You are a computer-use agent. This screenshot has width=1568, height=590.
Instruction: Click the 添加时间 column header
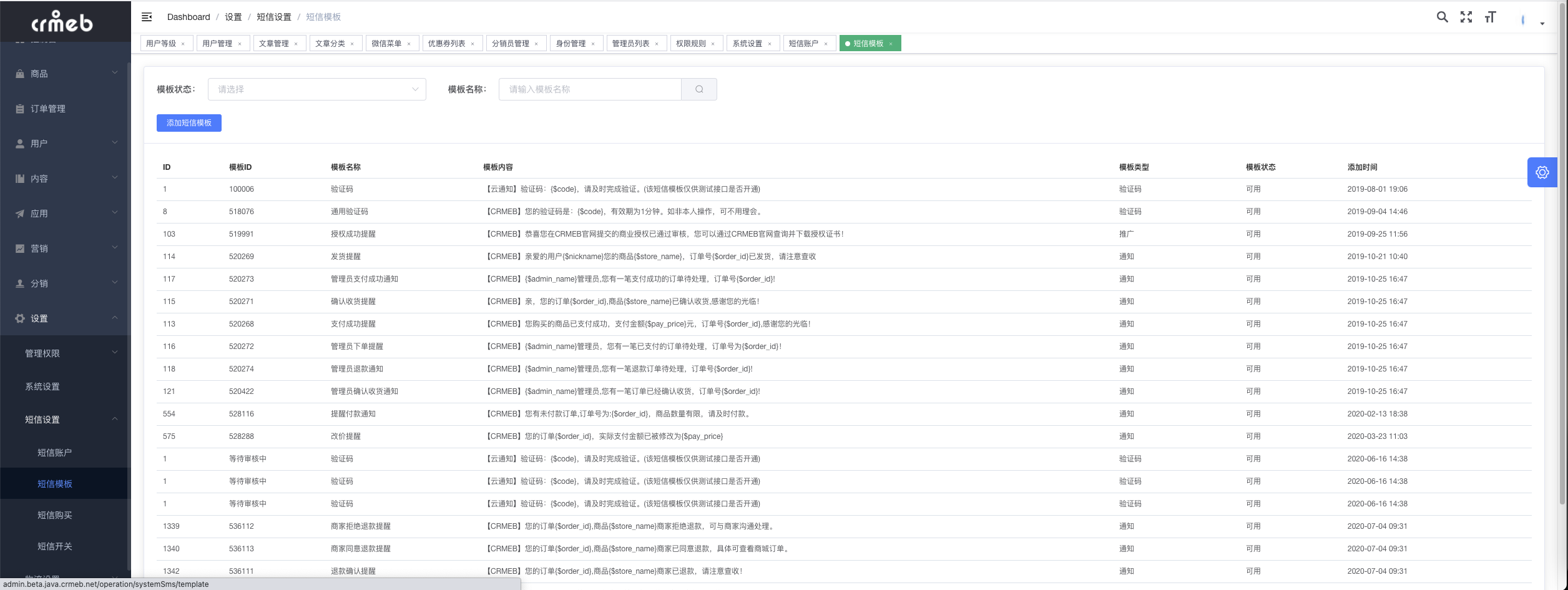point(1362,167)
